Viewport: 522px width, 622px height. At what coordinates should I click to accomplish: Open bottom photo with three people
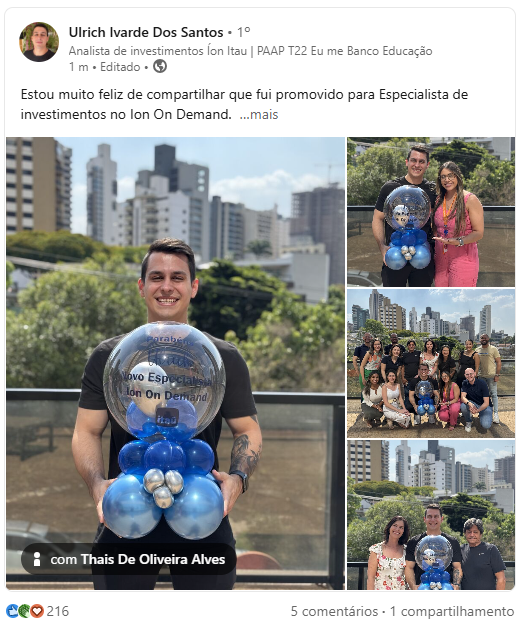[x=431, y=515]
